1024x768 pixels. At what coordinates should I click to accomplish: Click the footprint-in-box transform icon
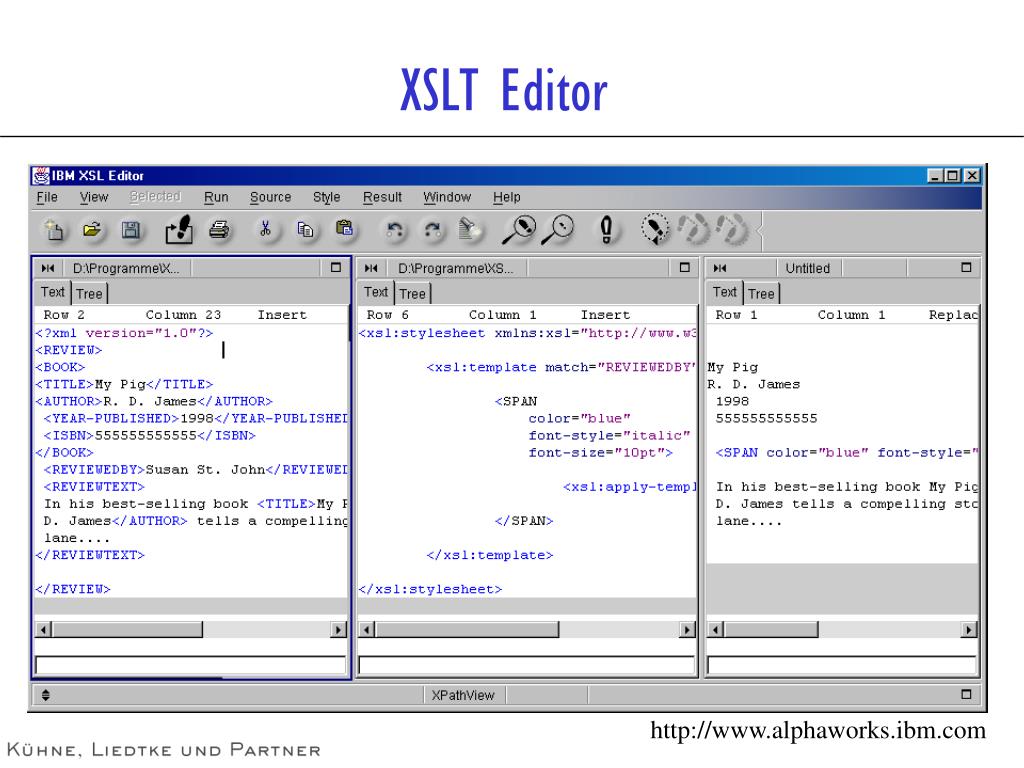pos(178,230)
